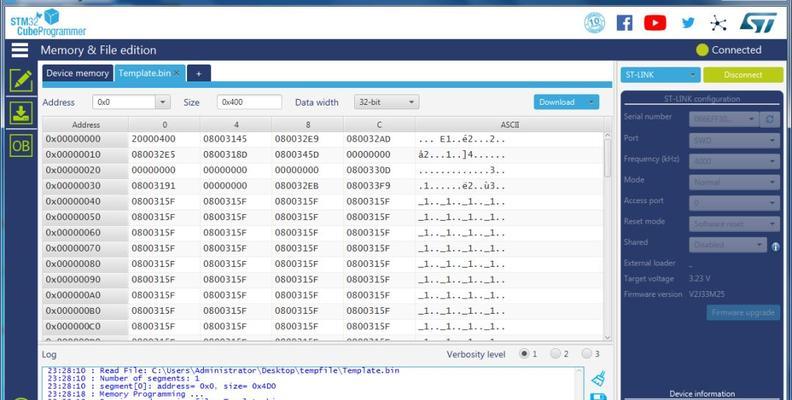Close the Template.bin tab
792x400 pixels.
(x=177, y=73)
